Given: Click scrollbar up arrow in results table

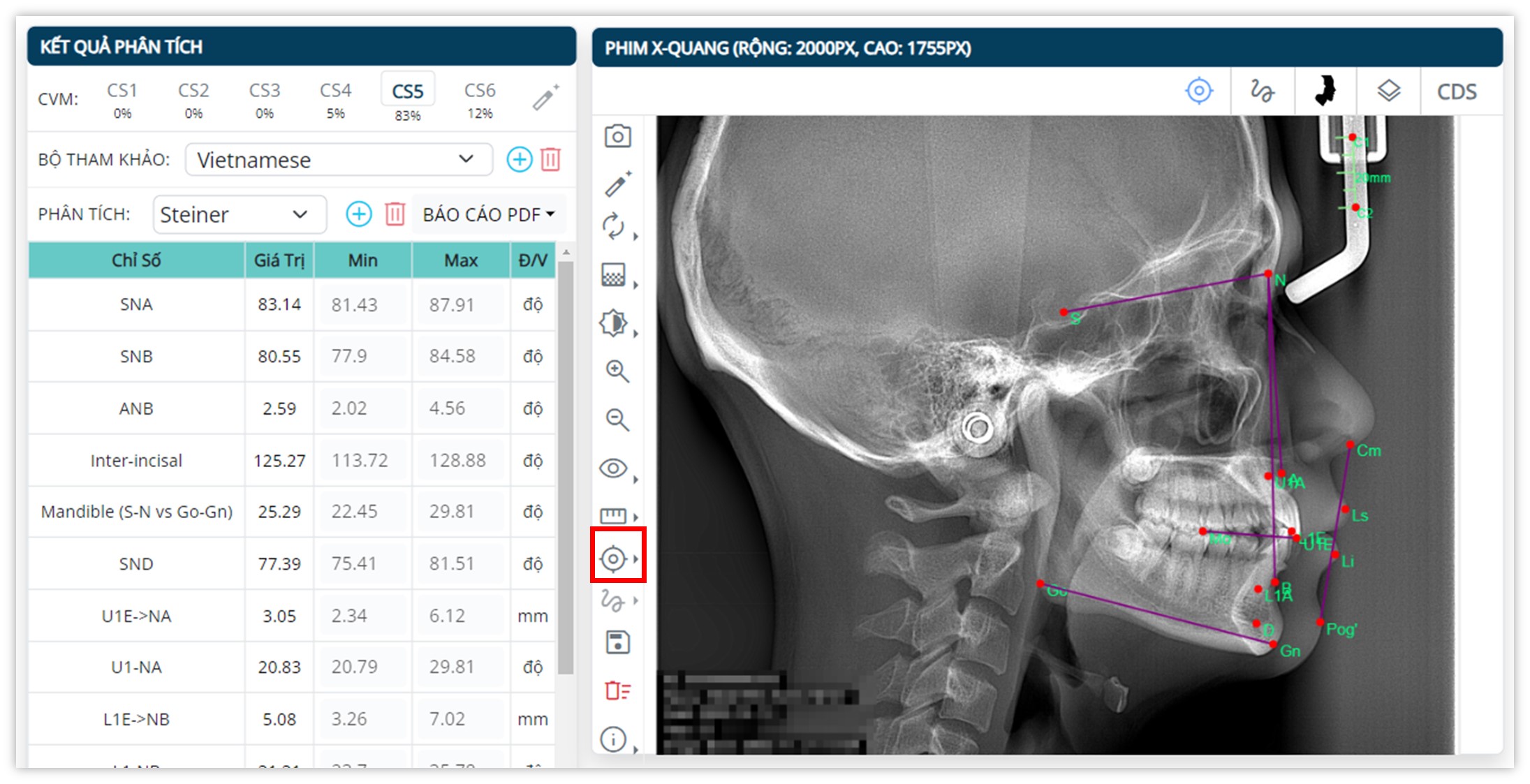Looking at the screenshot, I should coord(566,251).
